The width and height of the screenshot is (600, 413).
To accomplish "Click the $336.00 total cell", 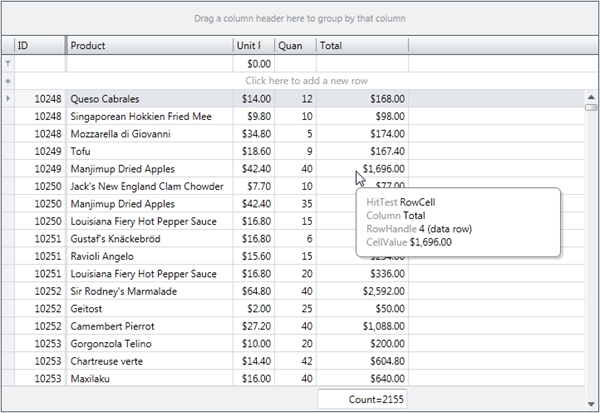I will (x=362, y=274).
